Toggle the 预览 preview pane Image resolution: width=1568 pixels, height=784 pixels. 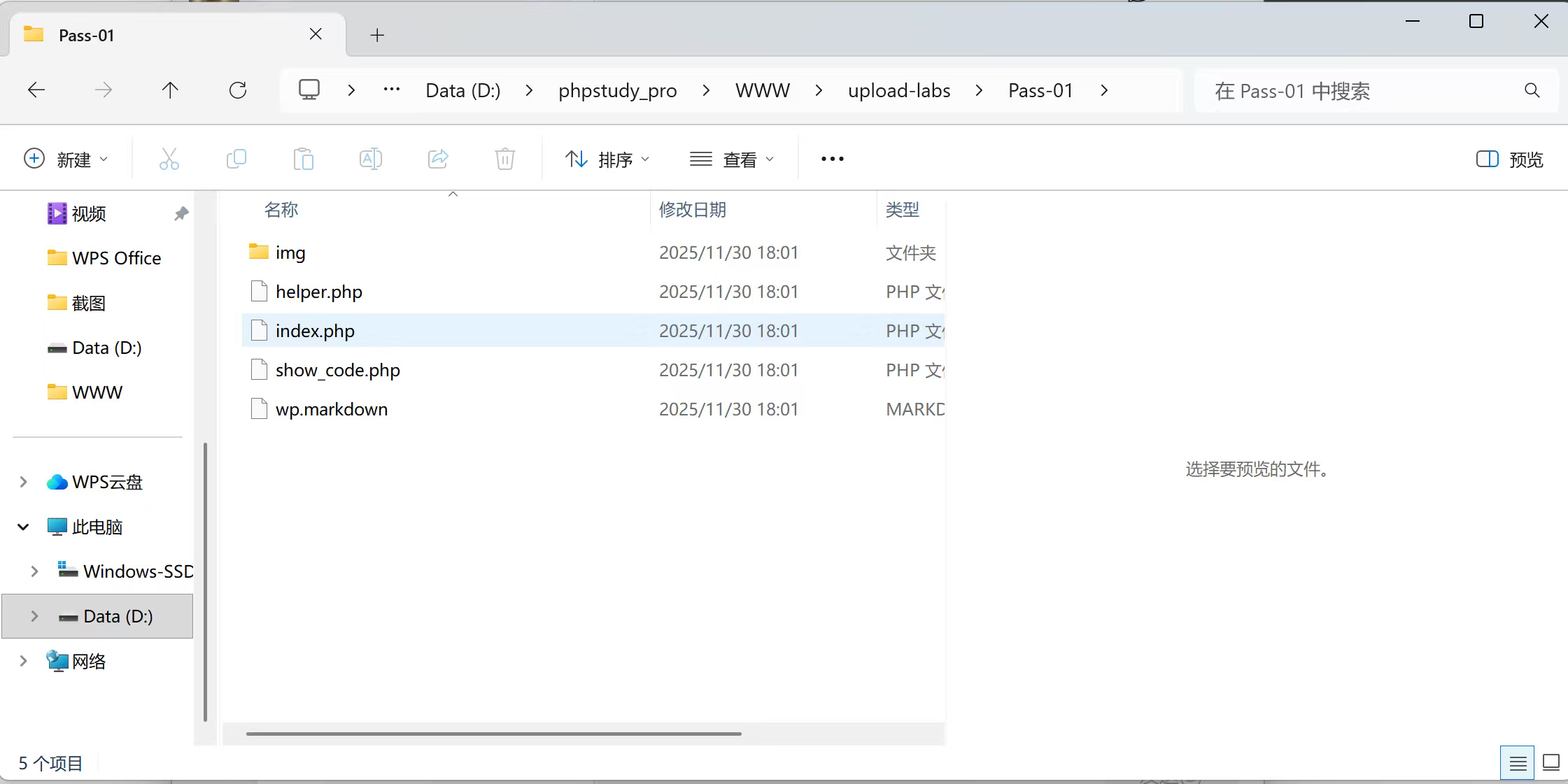[x=1509, y=159]
